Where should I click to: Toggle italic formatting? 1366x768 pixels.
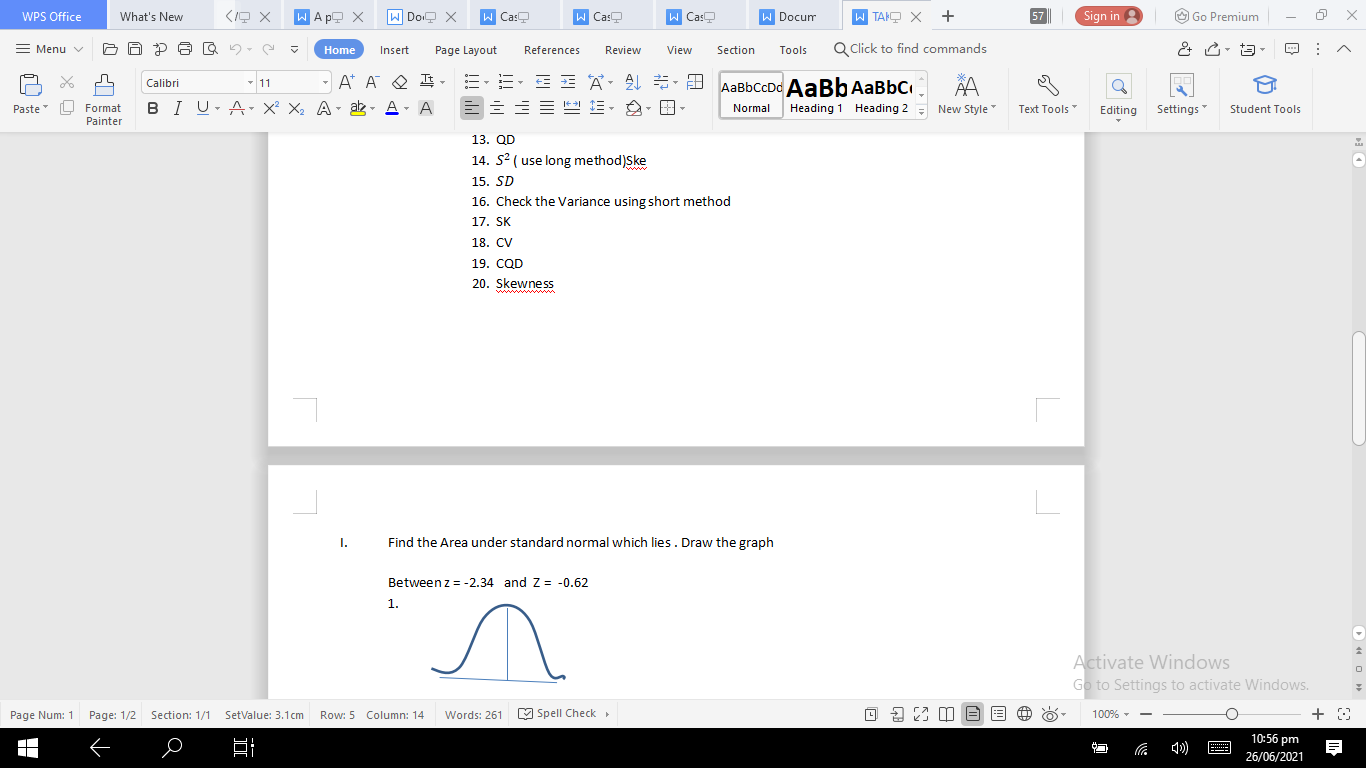point(177,108)
